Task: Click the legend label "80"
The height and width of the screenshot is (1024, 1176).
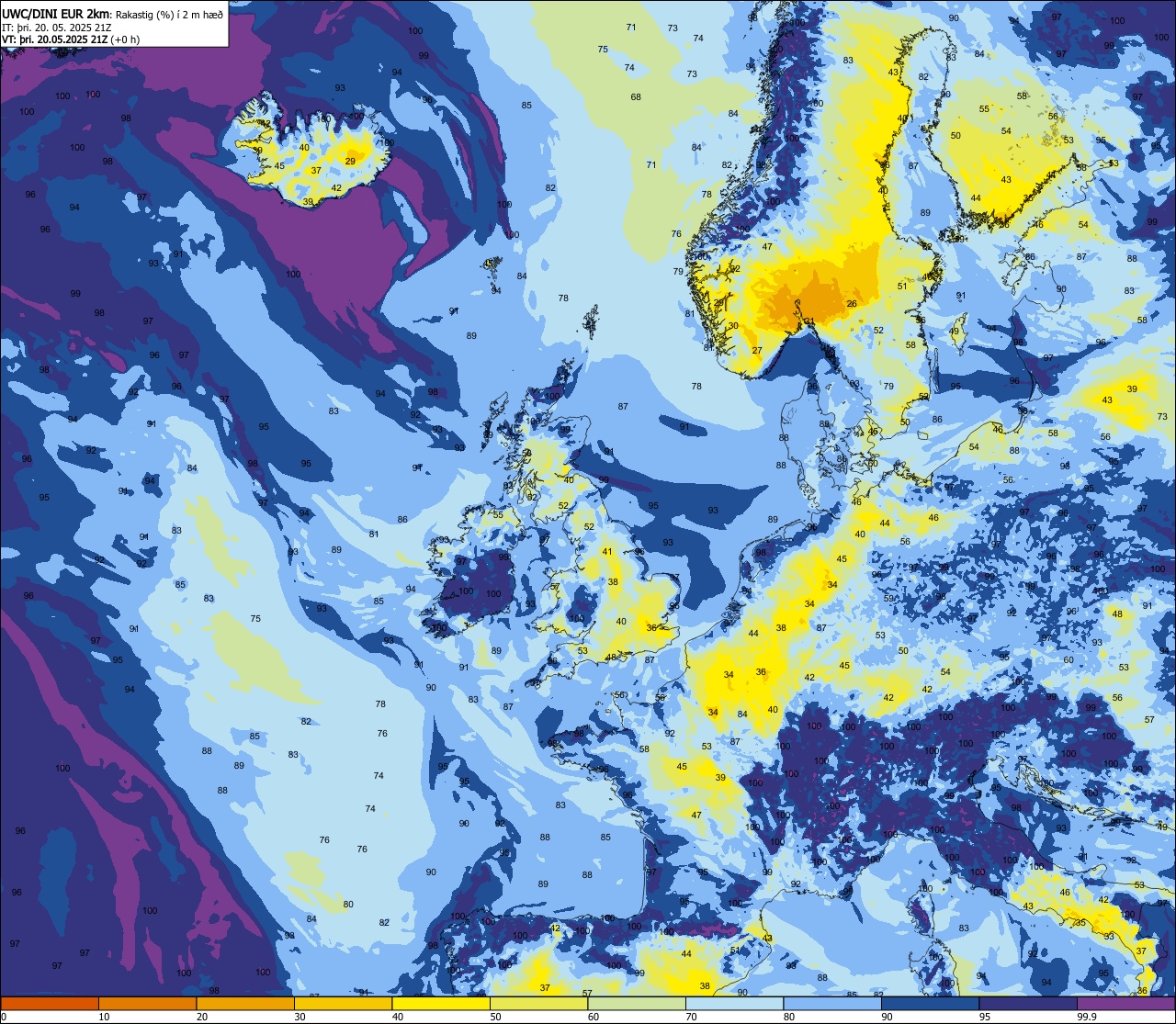Action: coord(789,1017)
